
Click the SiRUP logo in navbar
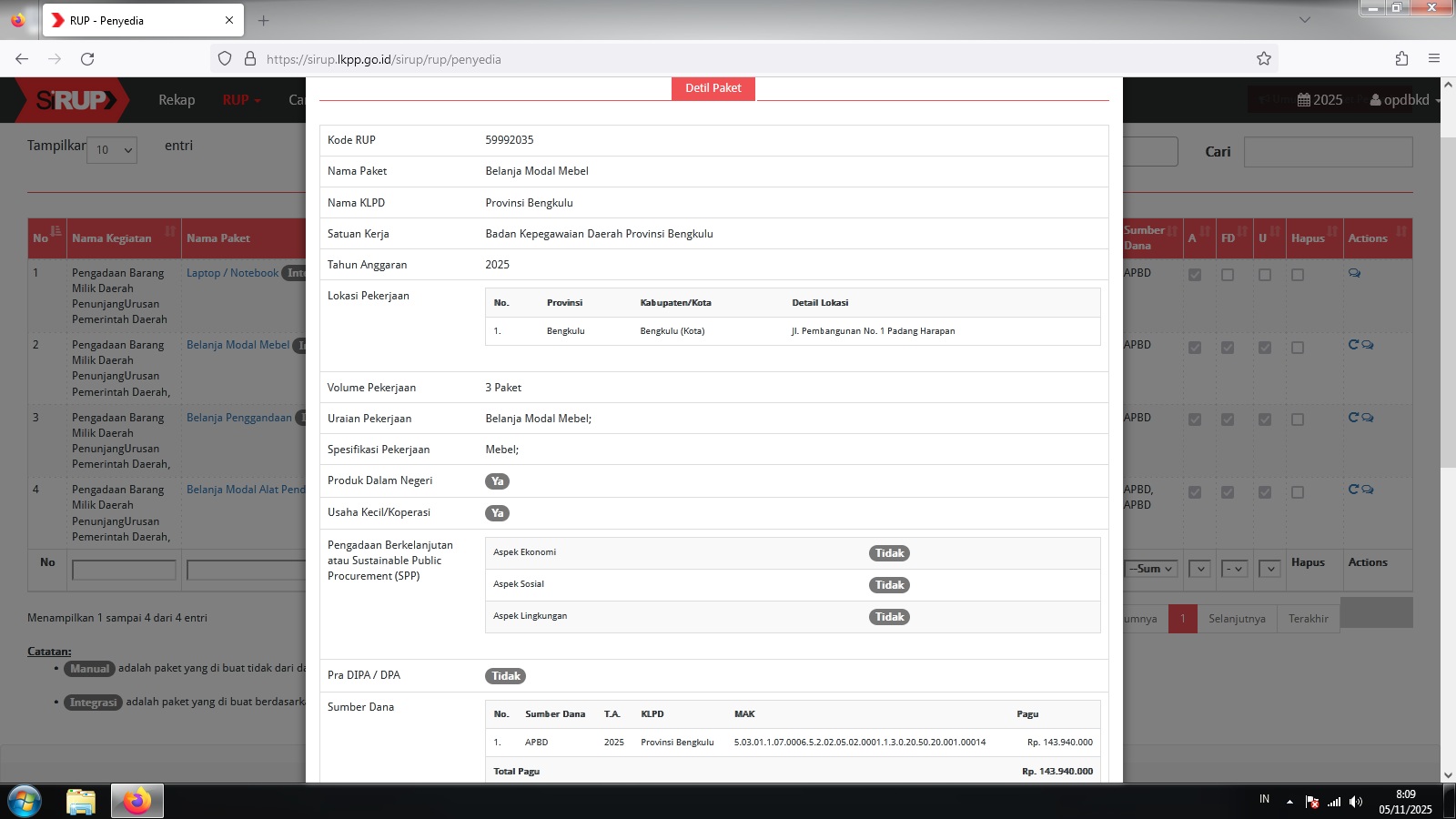pos(75,100)
